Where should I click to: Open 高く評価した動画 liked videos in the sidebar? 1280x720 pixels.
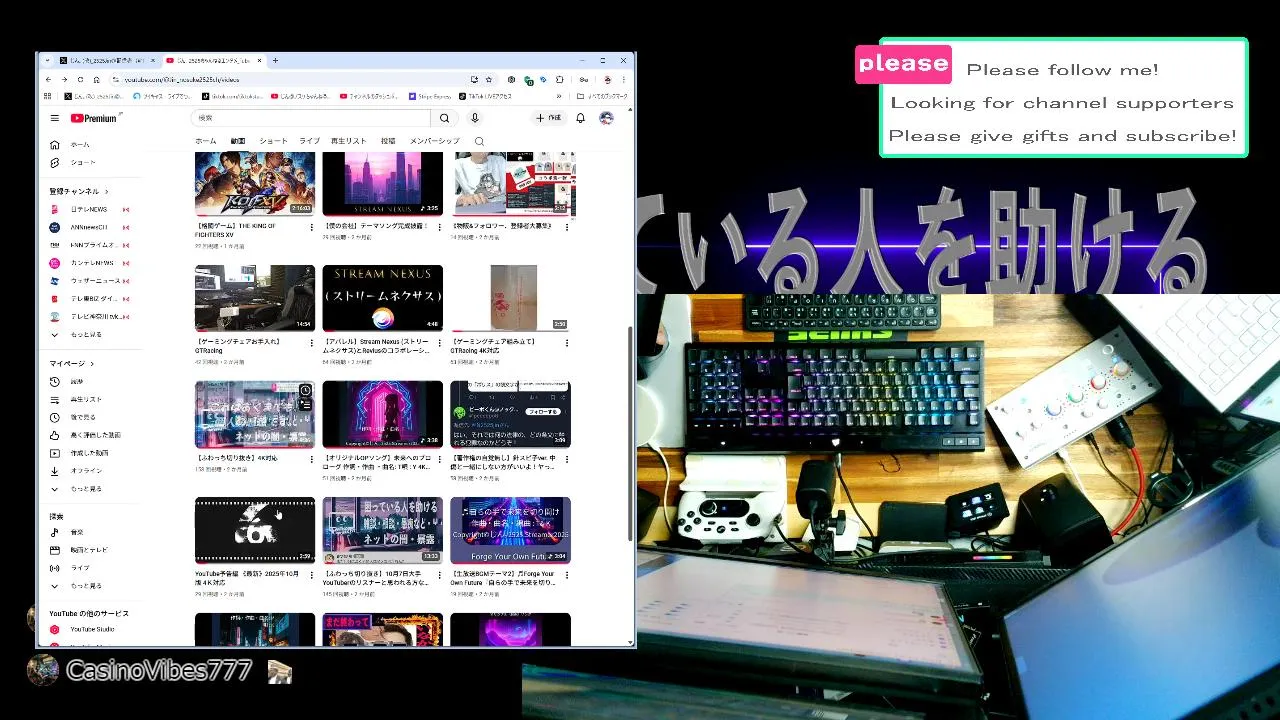(x=94, y=435)
